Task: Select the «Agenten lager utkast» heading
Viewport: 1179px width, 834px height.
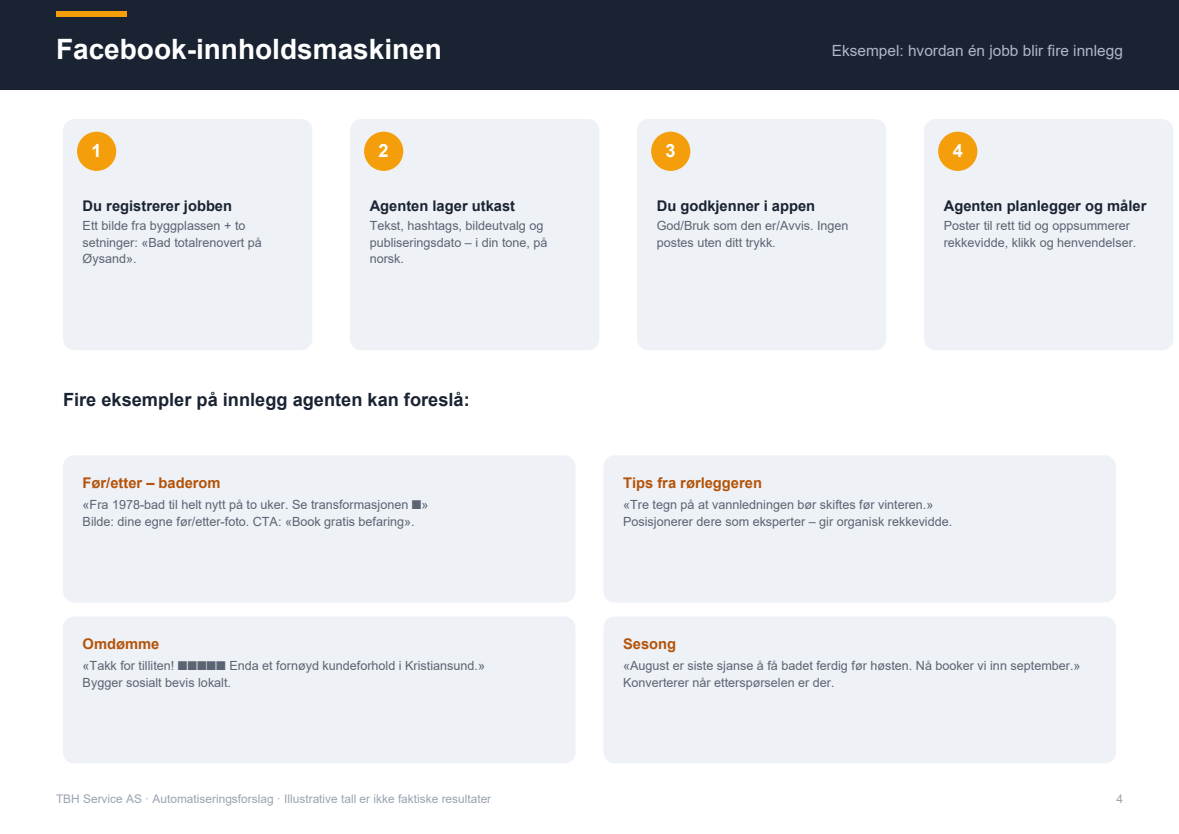Action: tap(442, 206)
